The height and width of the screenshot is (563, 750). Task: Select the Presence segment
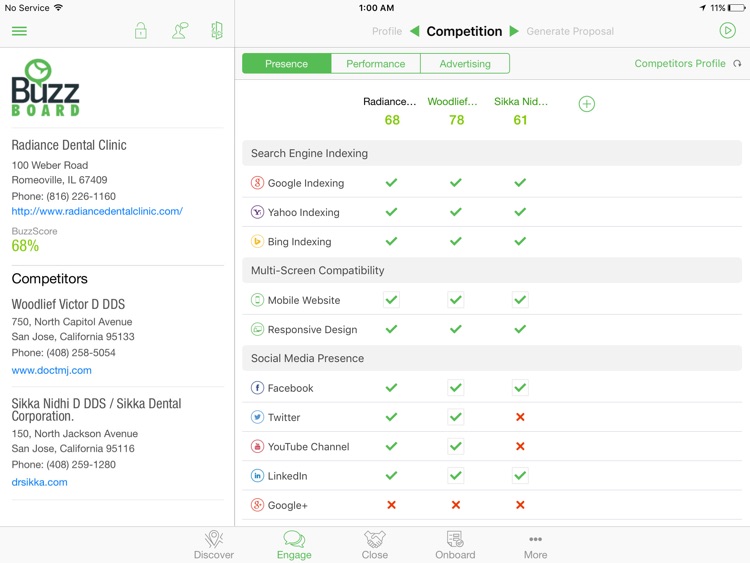pyautogui.click(x=287, y=64)
